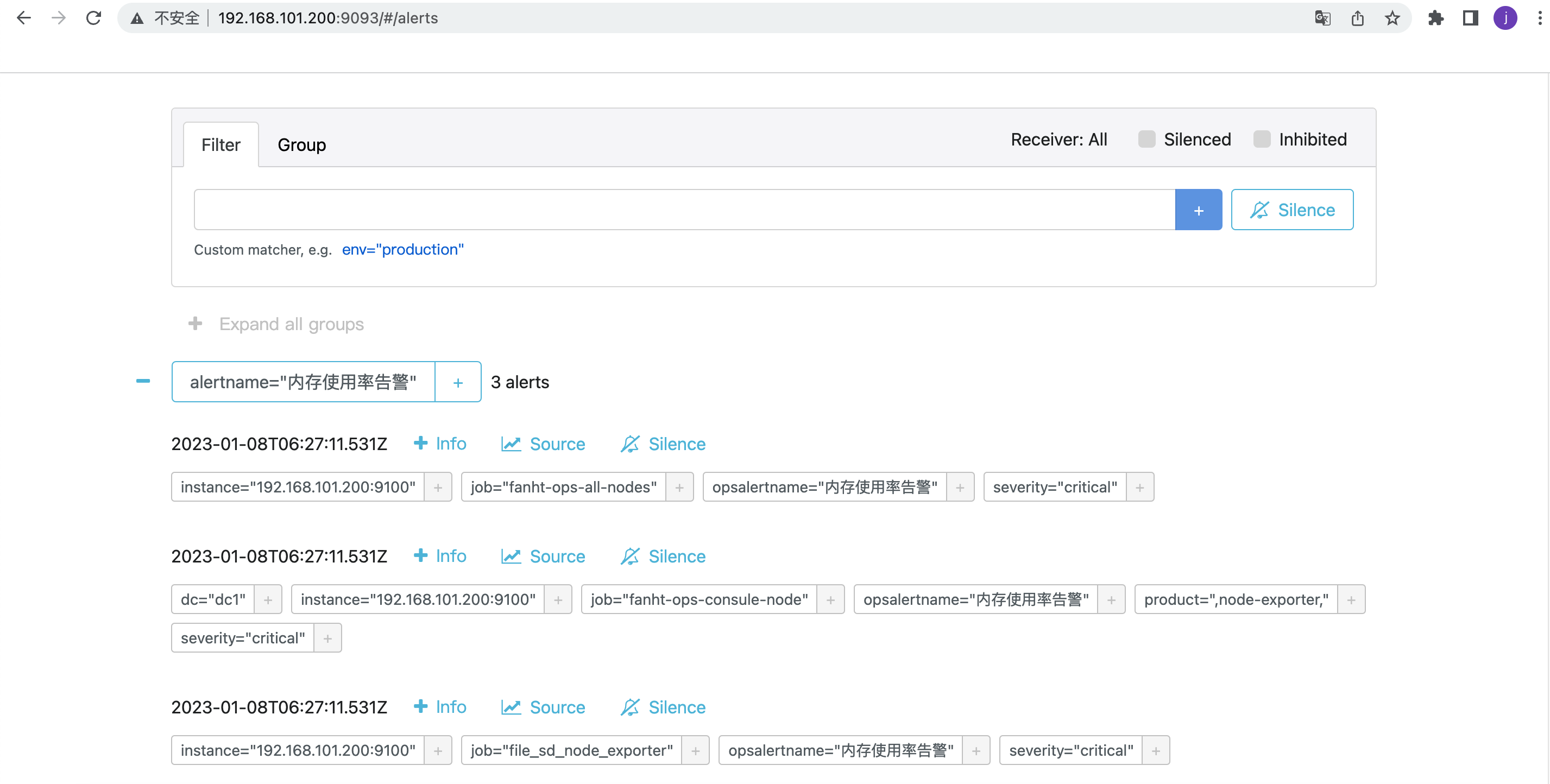Click the job="fanht-ops-all-nodes" label text

564,487
